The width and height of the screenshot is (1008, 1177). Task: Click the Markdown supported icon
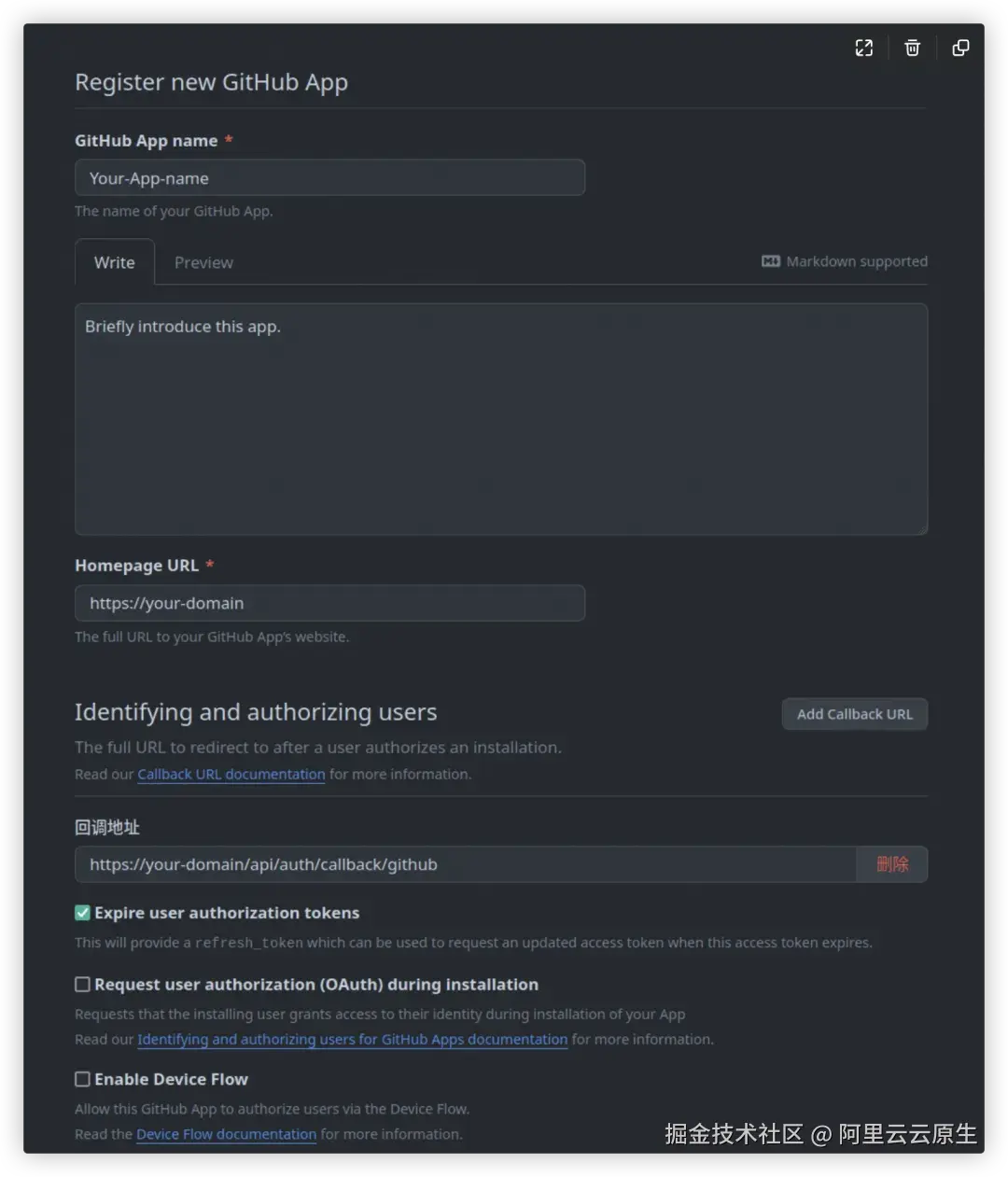[771, 261]
